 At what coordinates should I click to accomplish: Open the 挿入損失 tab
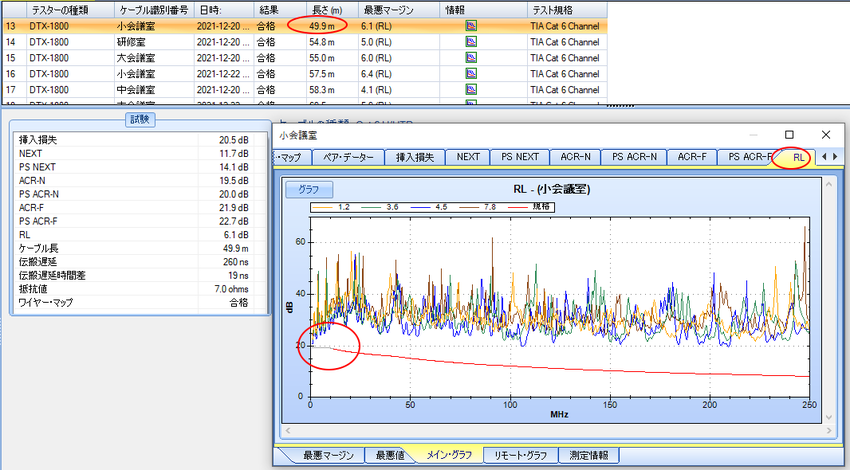(415, 157)
